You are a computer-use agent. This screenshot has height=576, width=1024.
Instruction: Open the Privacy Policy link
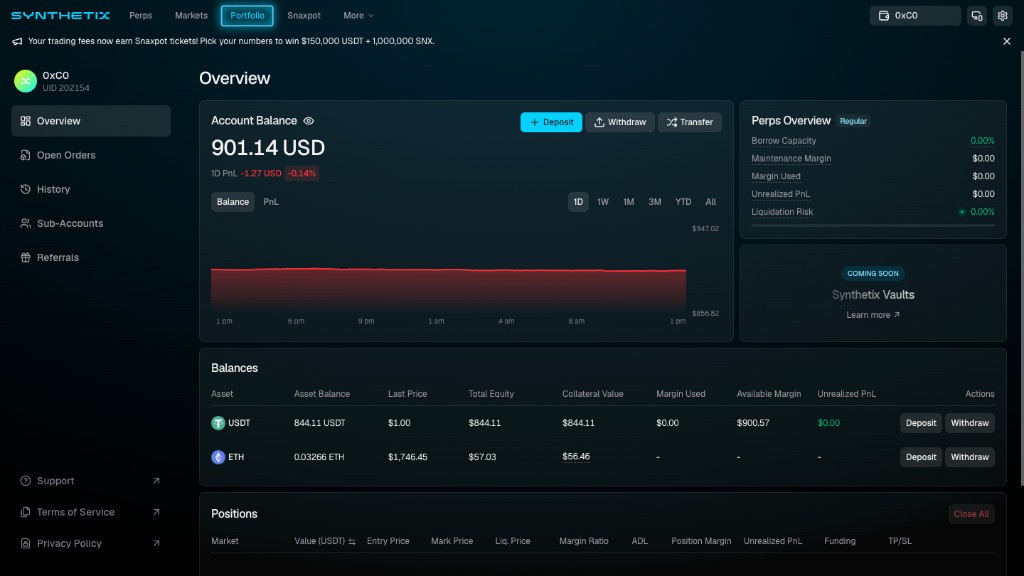pyautogui.click(x=91, y=543)
